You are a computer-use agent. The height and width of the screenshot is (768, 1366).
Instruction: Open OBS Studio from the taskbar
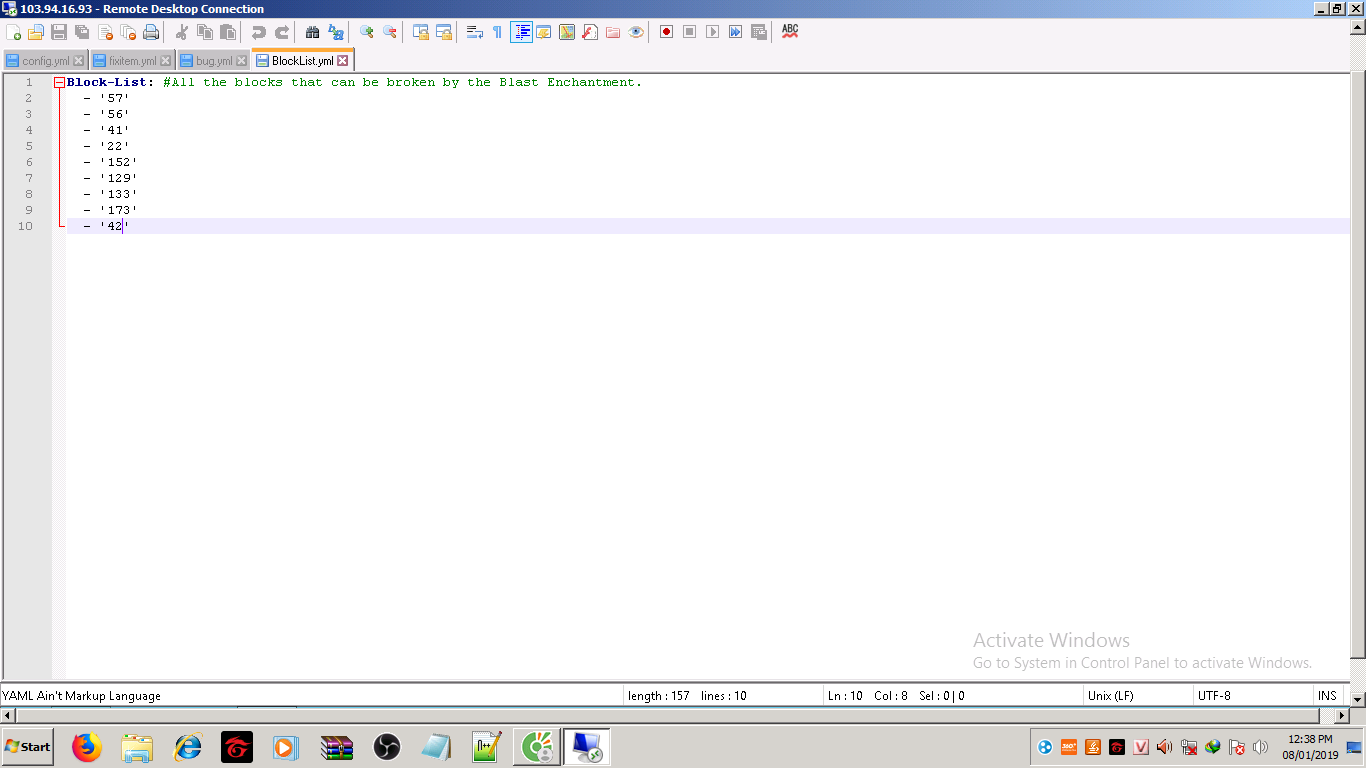pos(387,747)
